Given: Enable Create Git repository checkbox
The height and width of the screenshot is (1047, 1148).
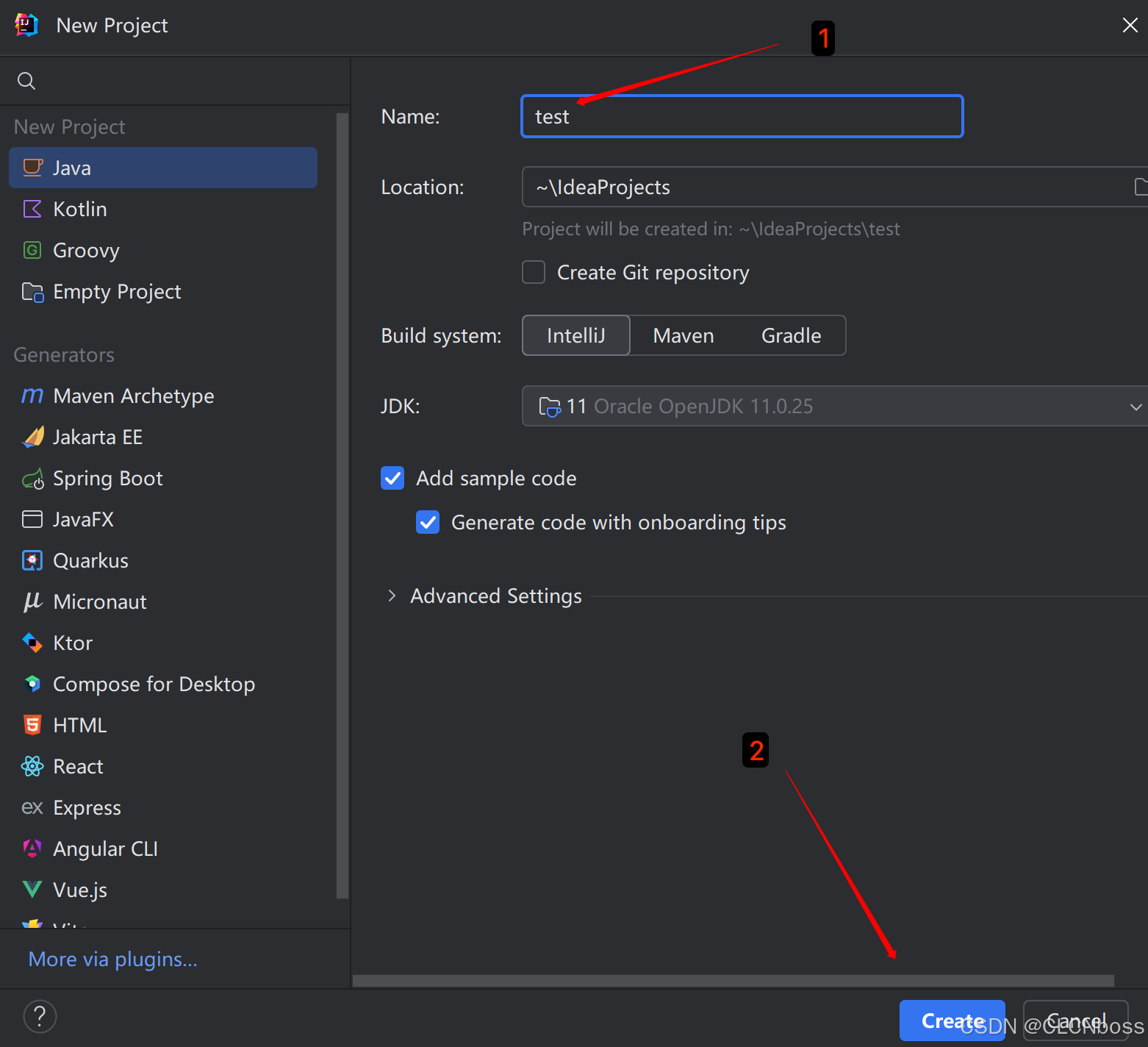Looking at the screenshot, I should [x=534, y=272].
